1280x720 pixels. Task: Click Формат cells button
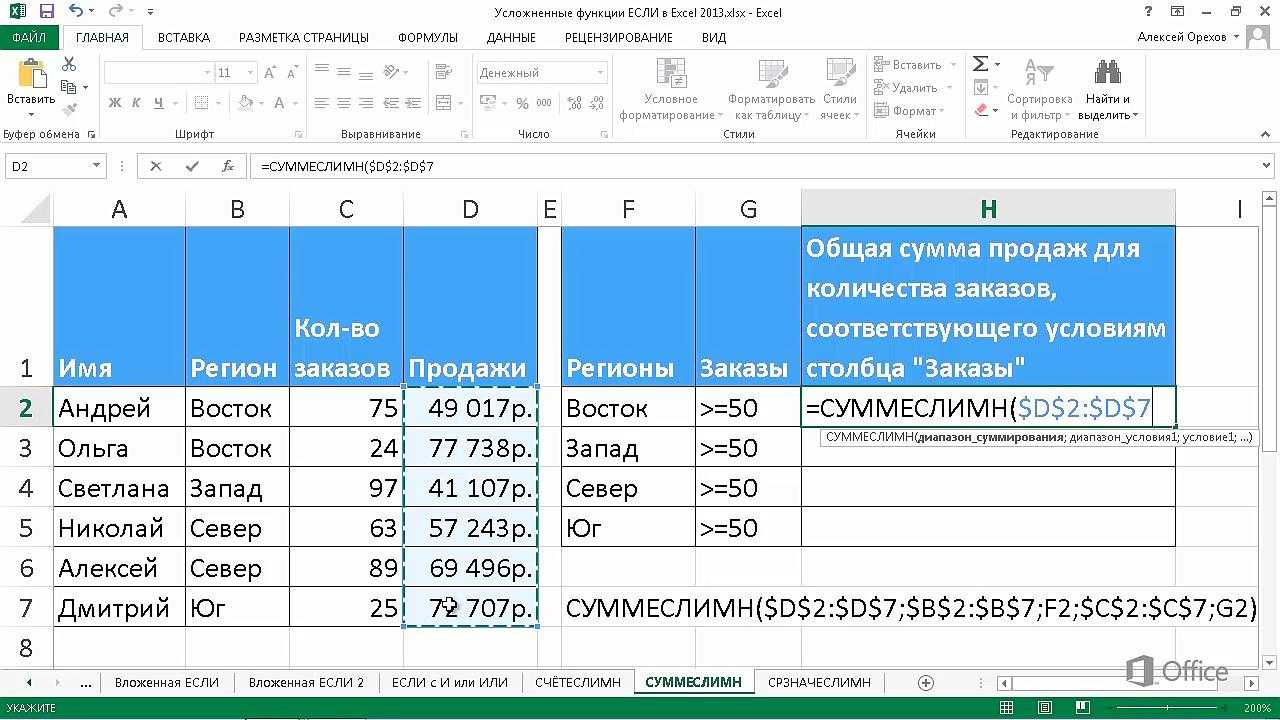coord(909,111)
